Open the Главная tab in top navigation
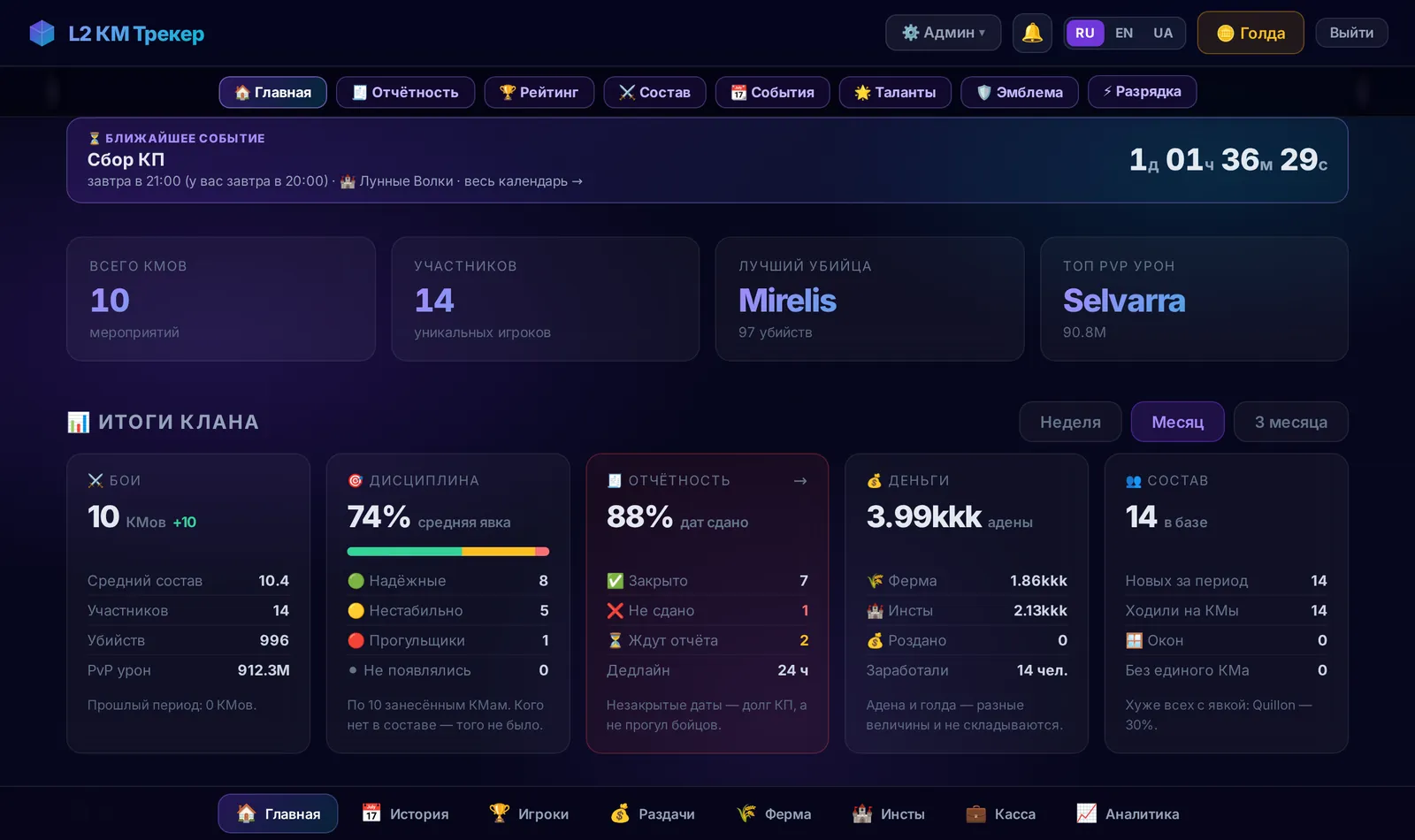Viewport: 1415px width, 840px height. coord(273,92)
